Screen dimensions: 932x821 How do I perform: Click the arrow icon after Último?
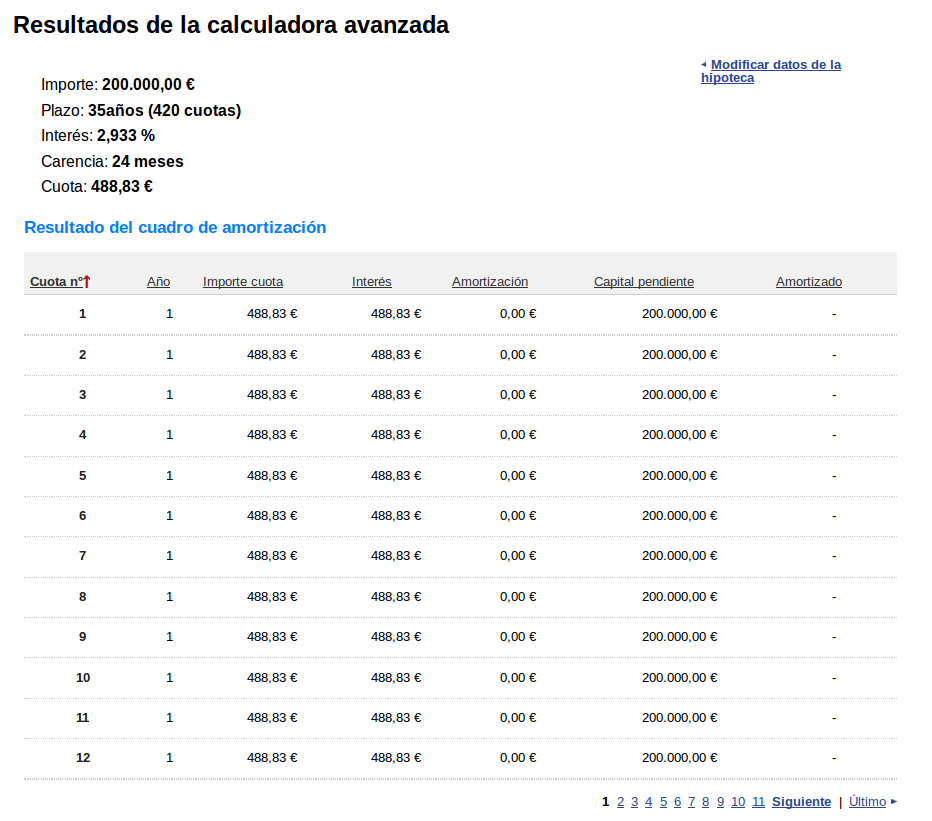[894, 802]
